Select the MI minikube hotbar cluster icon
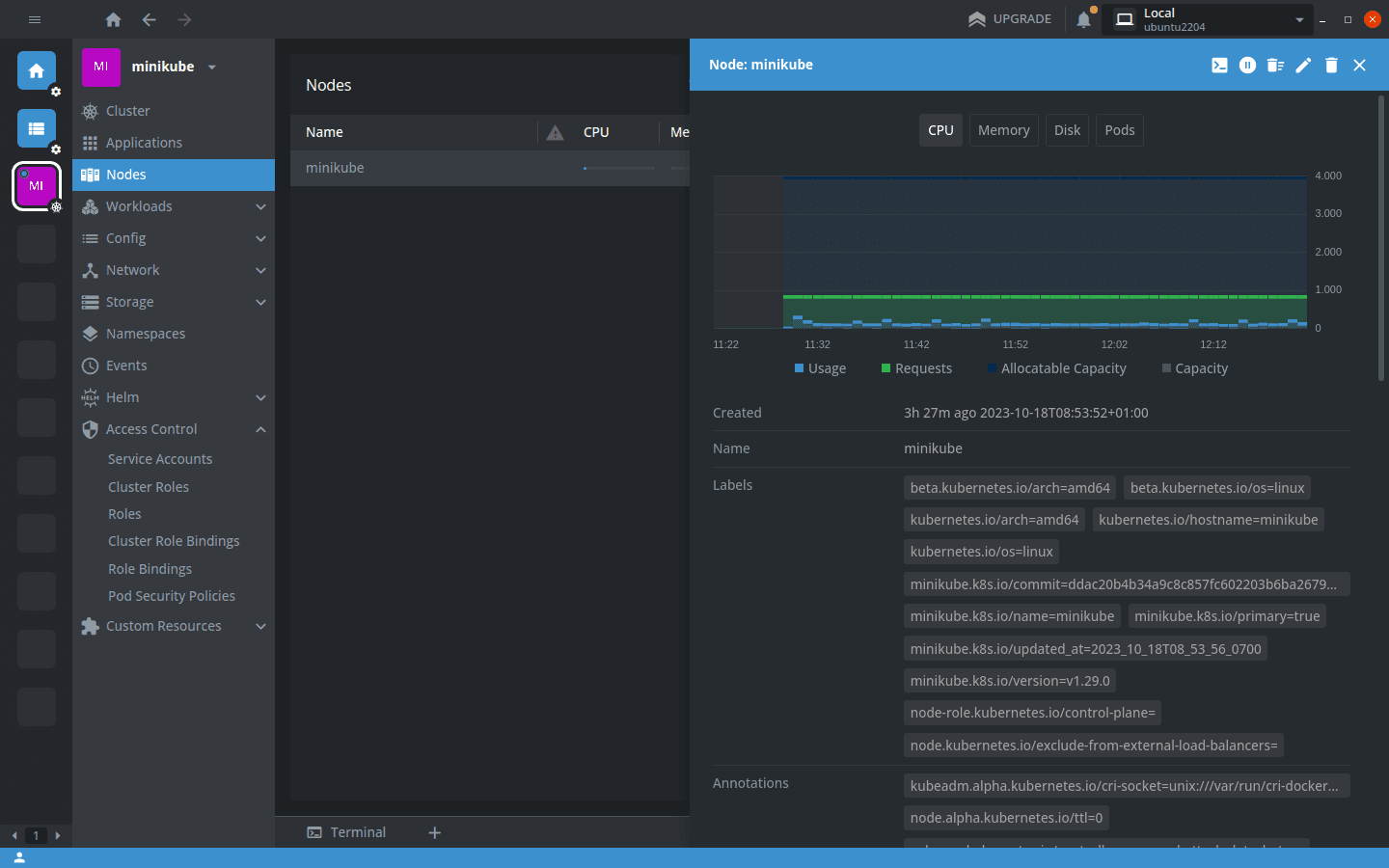The height and width of the screenshot is (868, 1389). (x=36, y=185)
